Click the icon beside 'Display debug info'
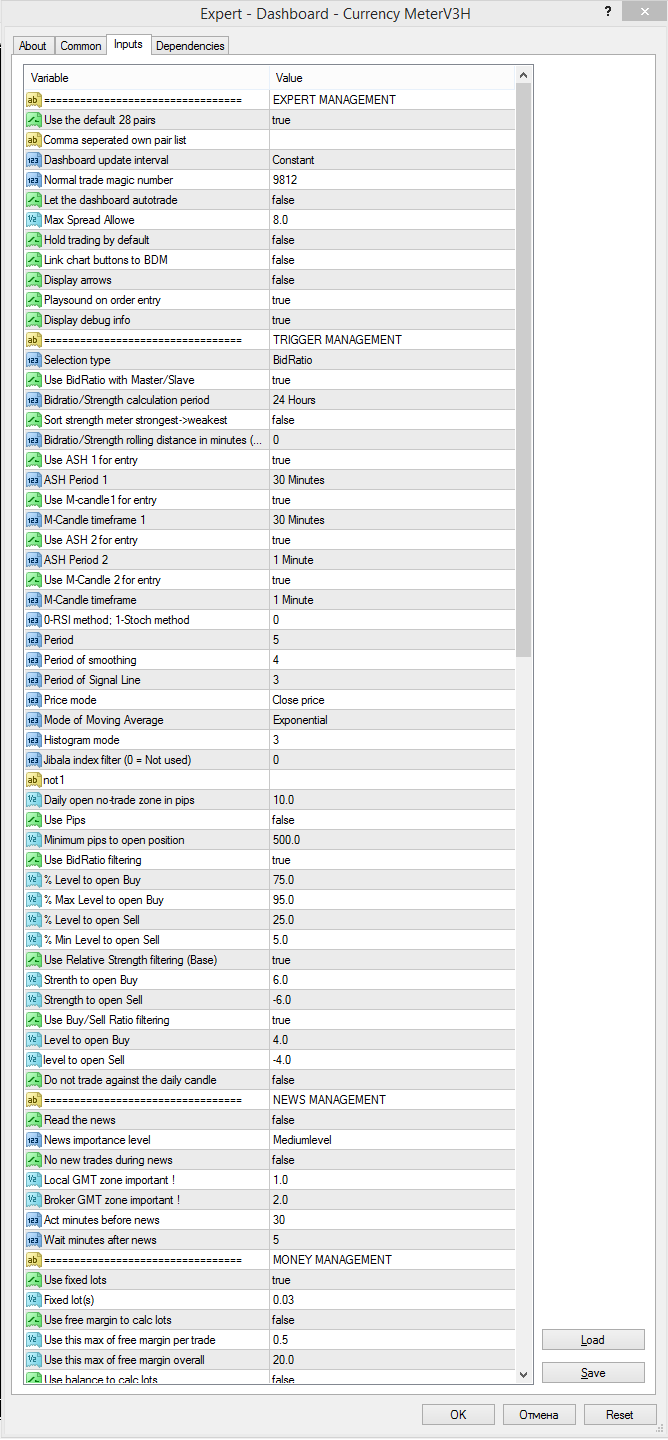Image resolution: width=668 pixels, height=1440 pixels. click(33, 320)
